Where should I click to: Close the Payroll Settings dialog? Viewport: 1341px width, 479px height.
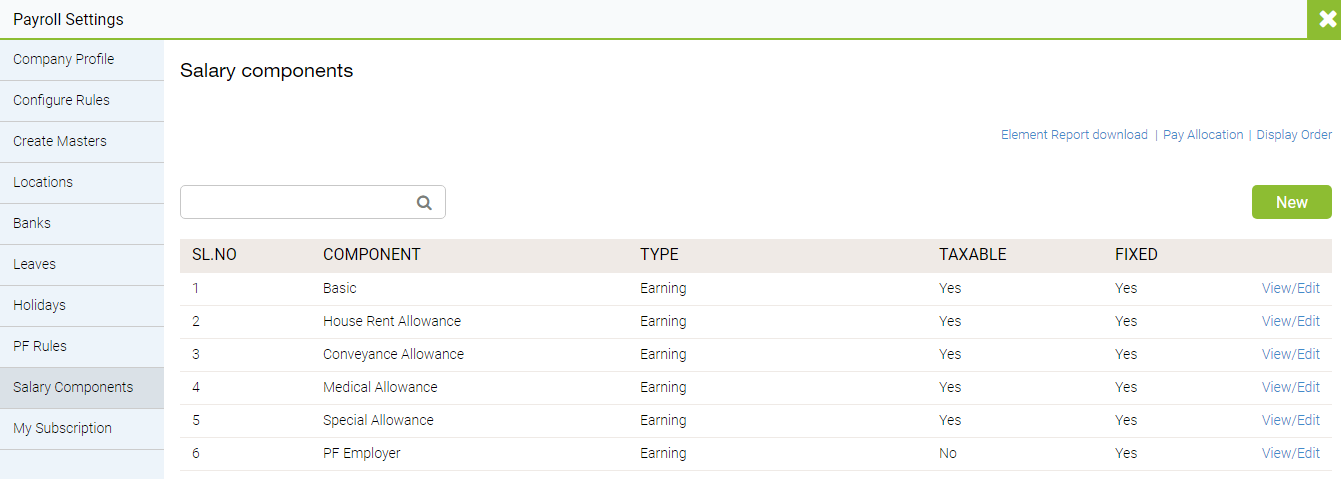coord(1324,19)
